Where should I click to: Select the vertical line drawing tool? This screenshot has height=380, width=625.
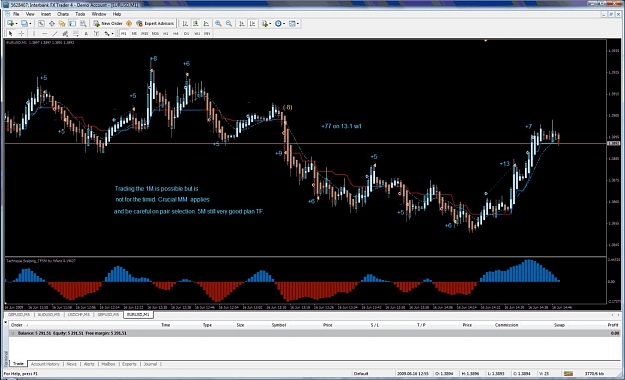(34, 33)
